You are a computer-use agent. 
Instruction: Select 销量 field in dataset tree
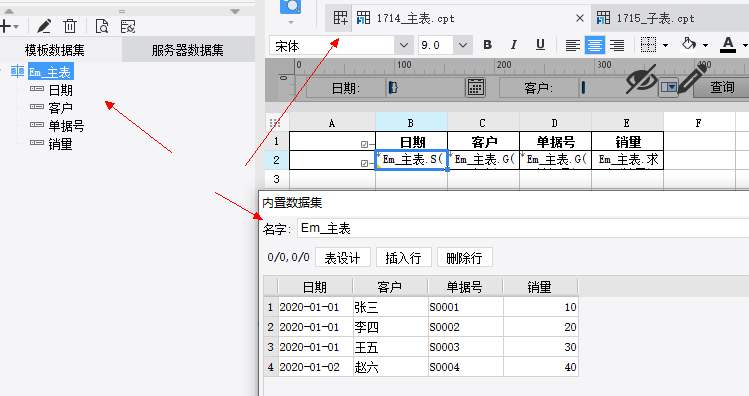tap(61, 144)
